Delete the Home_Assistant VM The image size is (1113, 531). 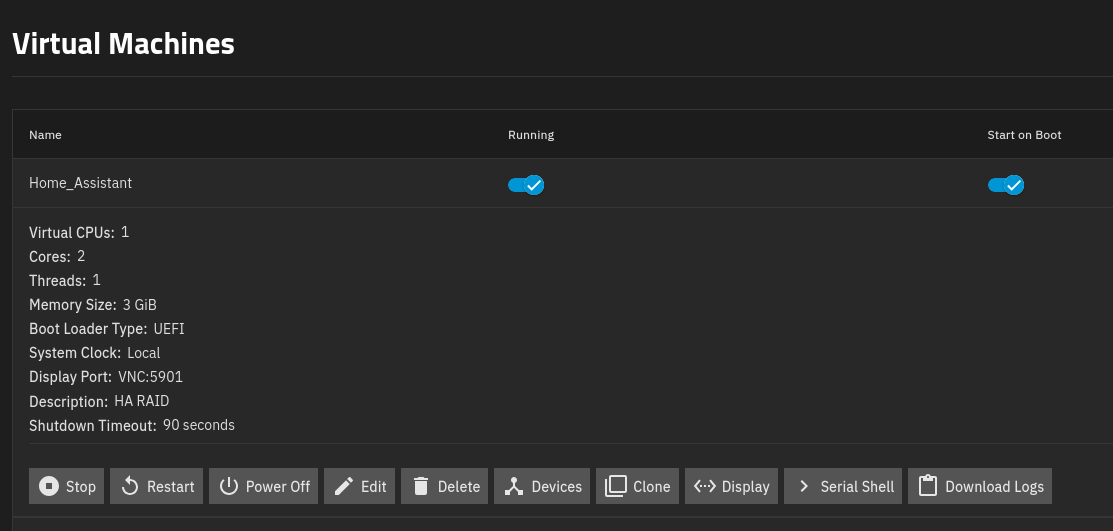tap(444, 486)
